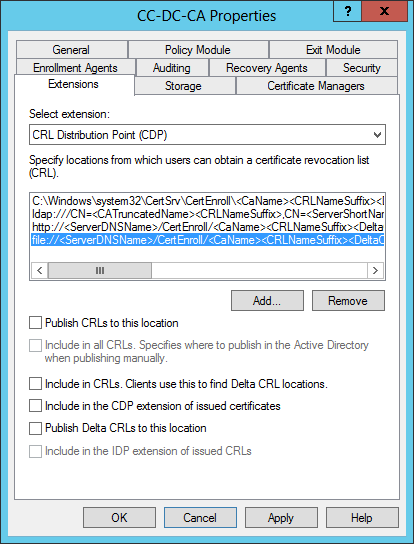414x544 pixels.
Task: Open the Select extension dropdown arrow
Action: tap(377, 135)
